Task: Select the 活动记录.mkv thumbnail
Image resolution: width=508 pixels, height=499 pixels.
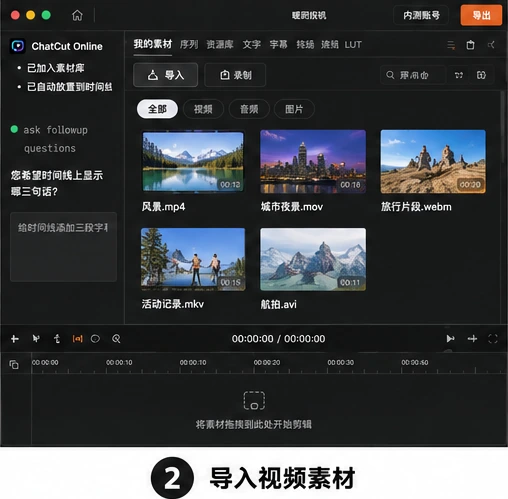Action: point(193,259)
